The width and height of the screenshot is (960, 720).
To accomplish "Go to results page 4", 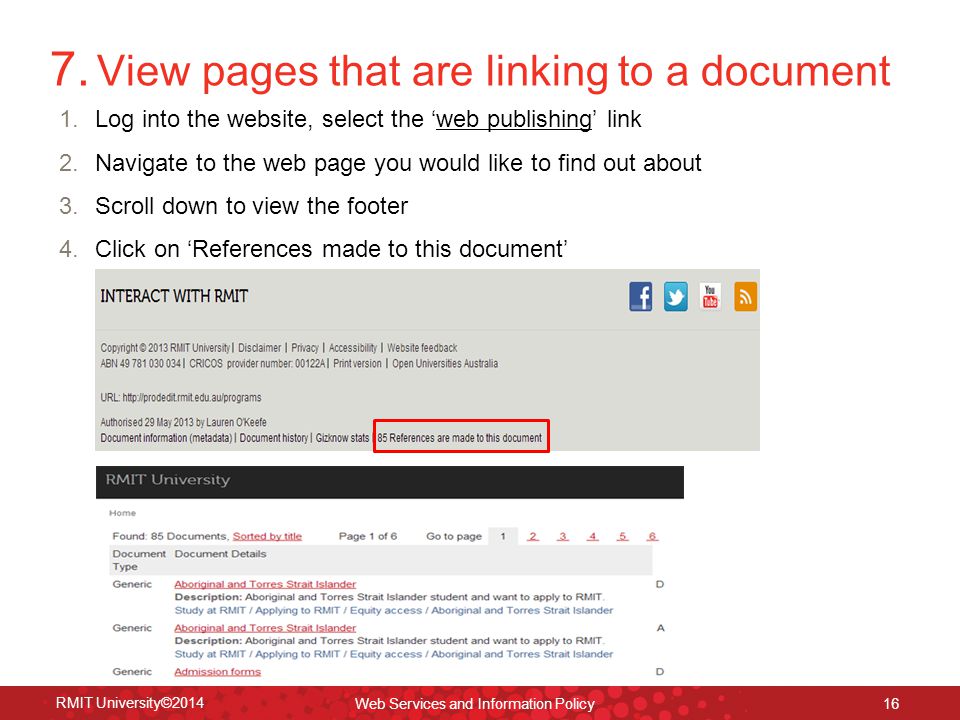I will (593, 536).
